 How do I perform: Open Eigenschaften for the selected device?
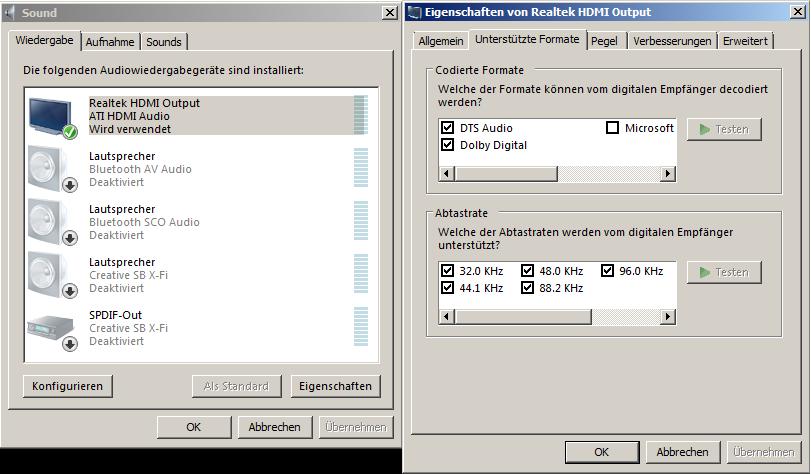pos(335,386)
